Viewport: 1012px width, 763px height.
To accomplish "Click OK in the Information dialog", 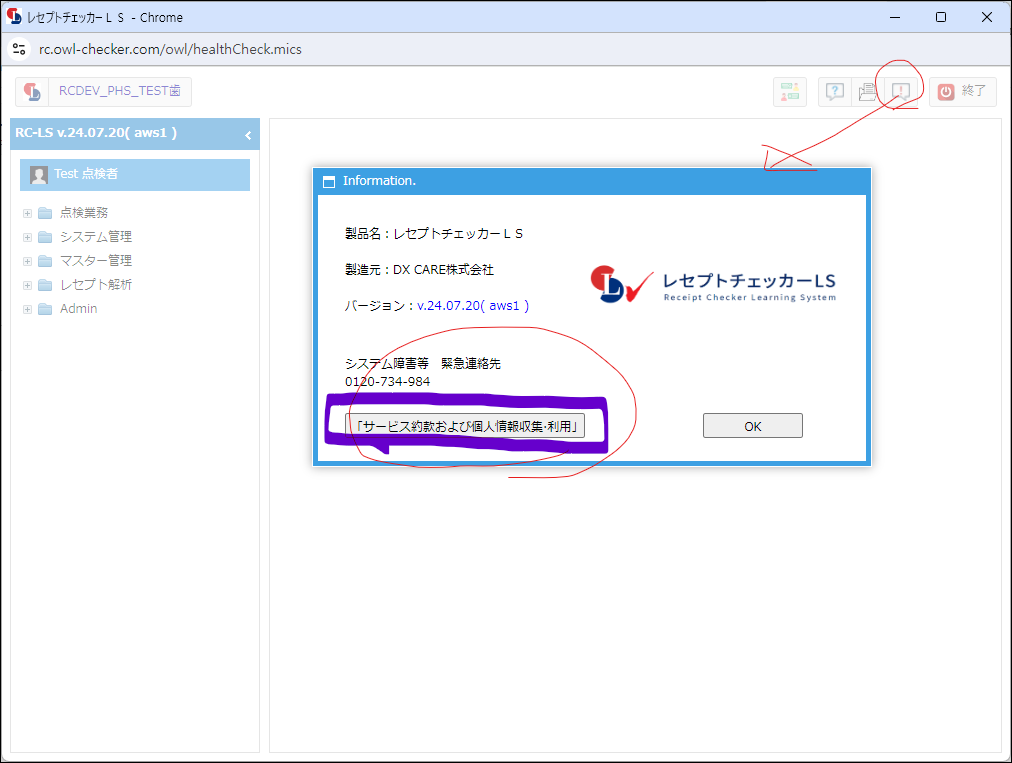I will [753, 426].
